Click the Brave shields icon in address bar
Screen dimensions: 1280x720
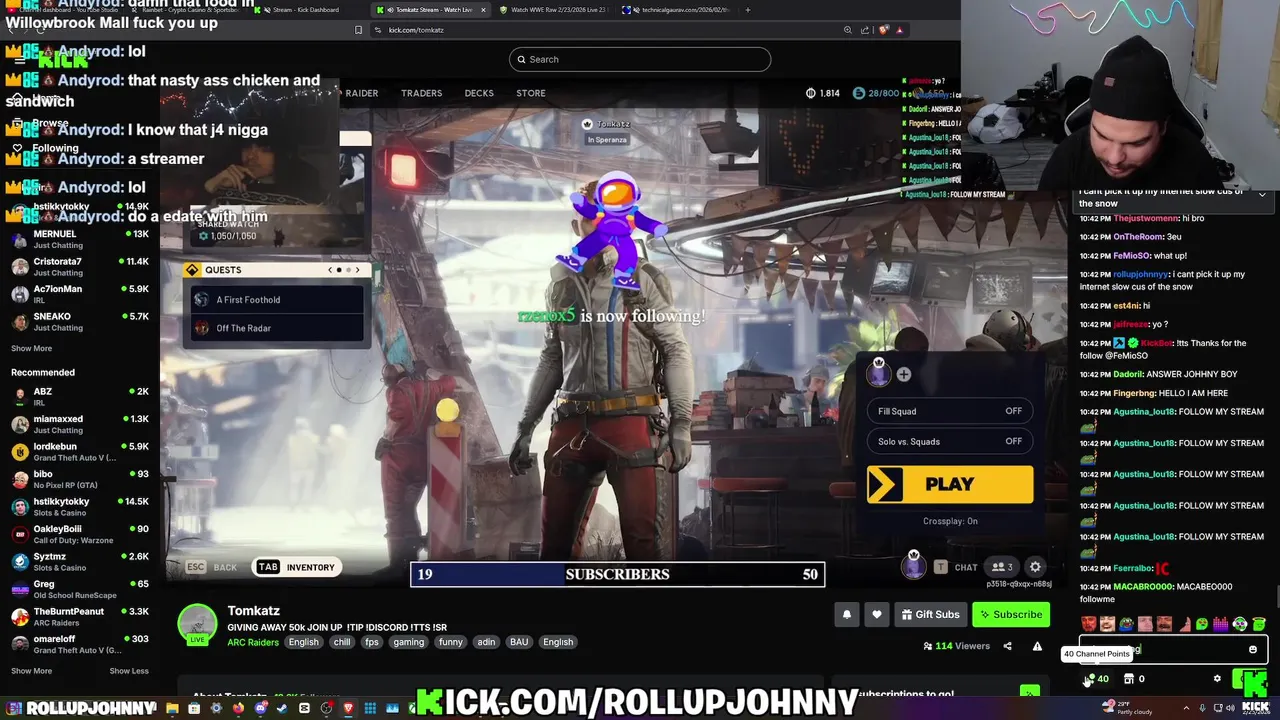click(x=883, y=30)
